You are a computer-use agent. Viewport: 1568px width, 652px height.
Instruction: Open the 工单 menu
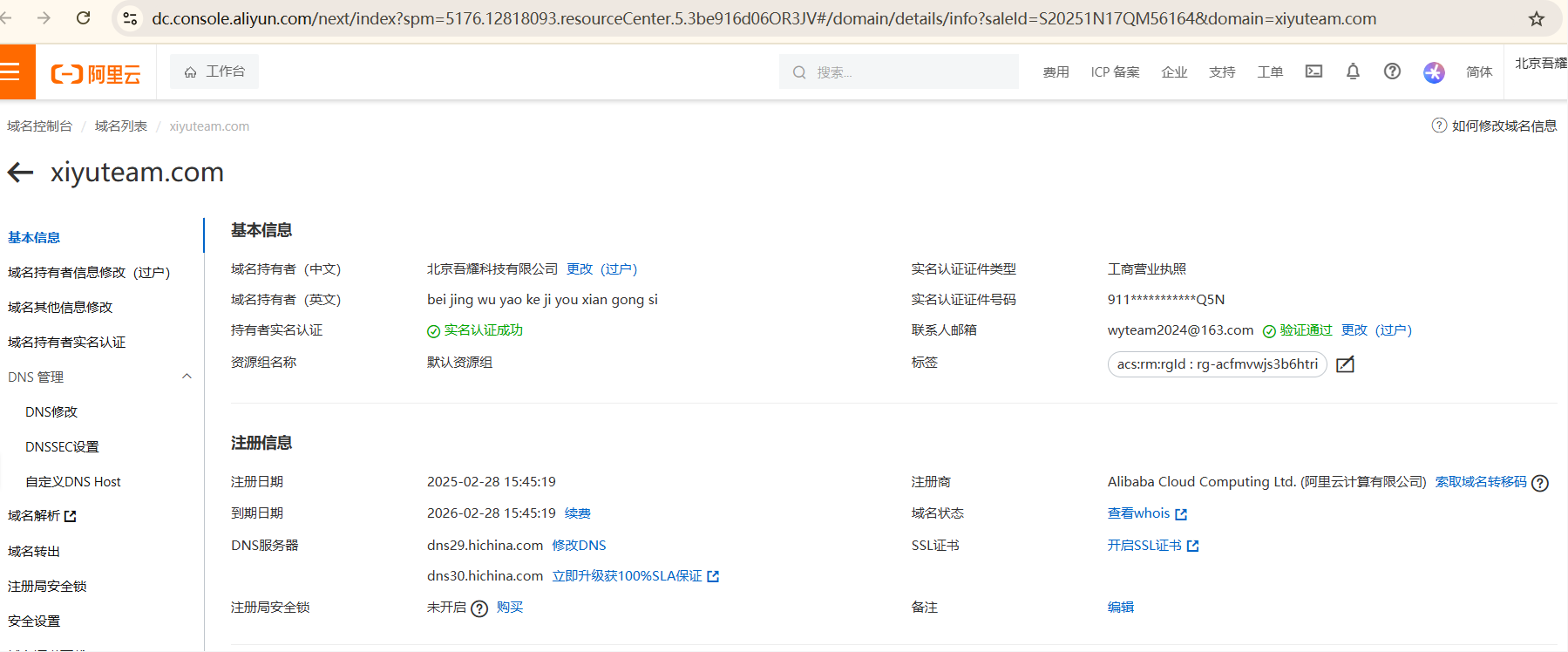point(1270,72)
